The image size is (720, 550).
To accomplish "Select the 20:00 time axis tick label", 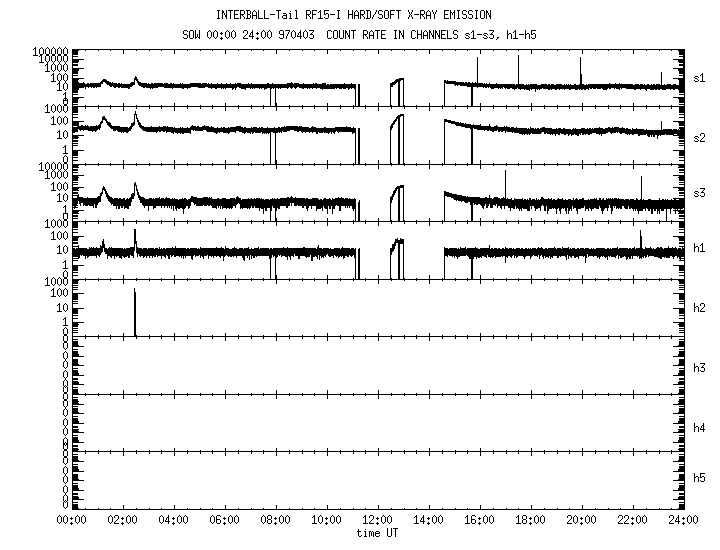I will (x=581, y=521).
